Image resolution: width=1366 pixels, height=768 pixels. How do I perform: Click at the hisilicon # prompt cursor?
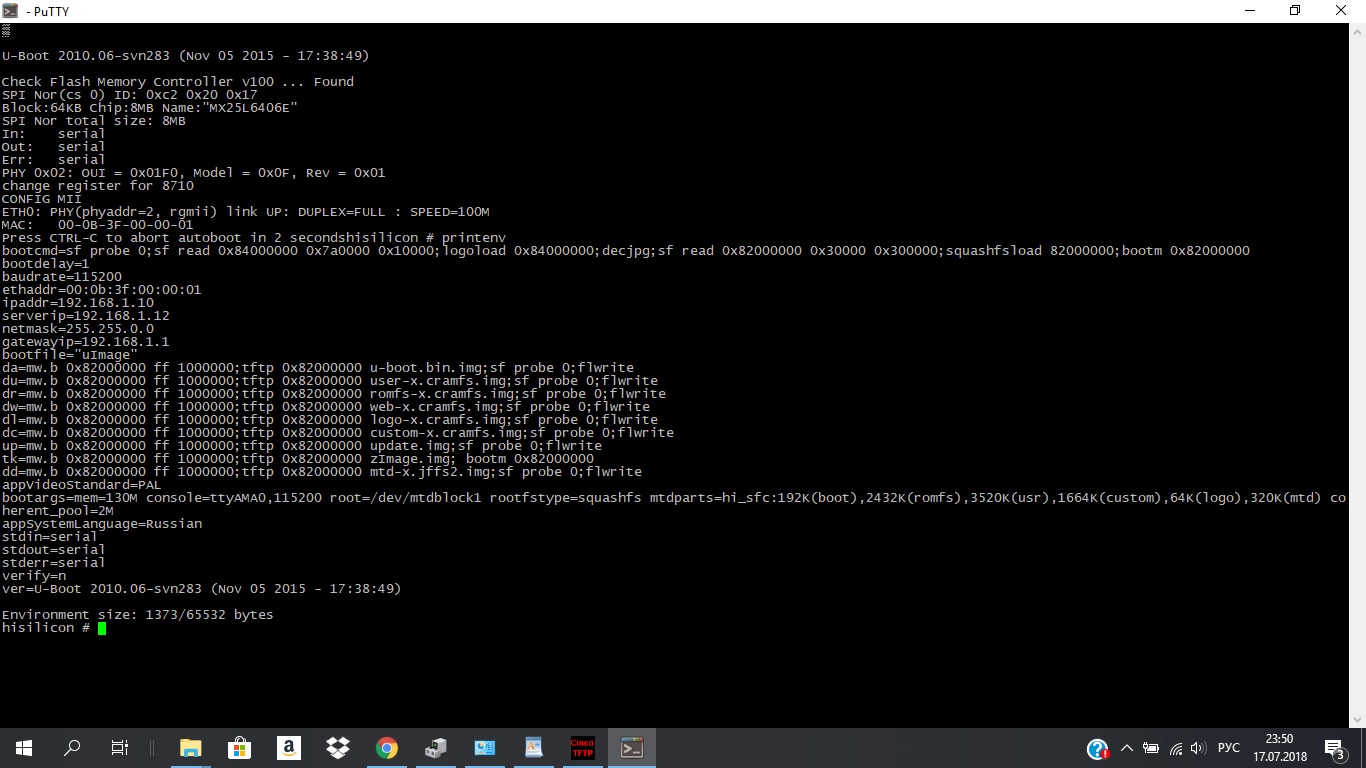(102, 628)
